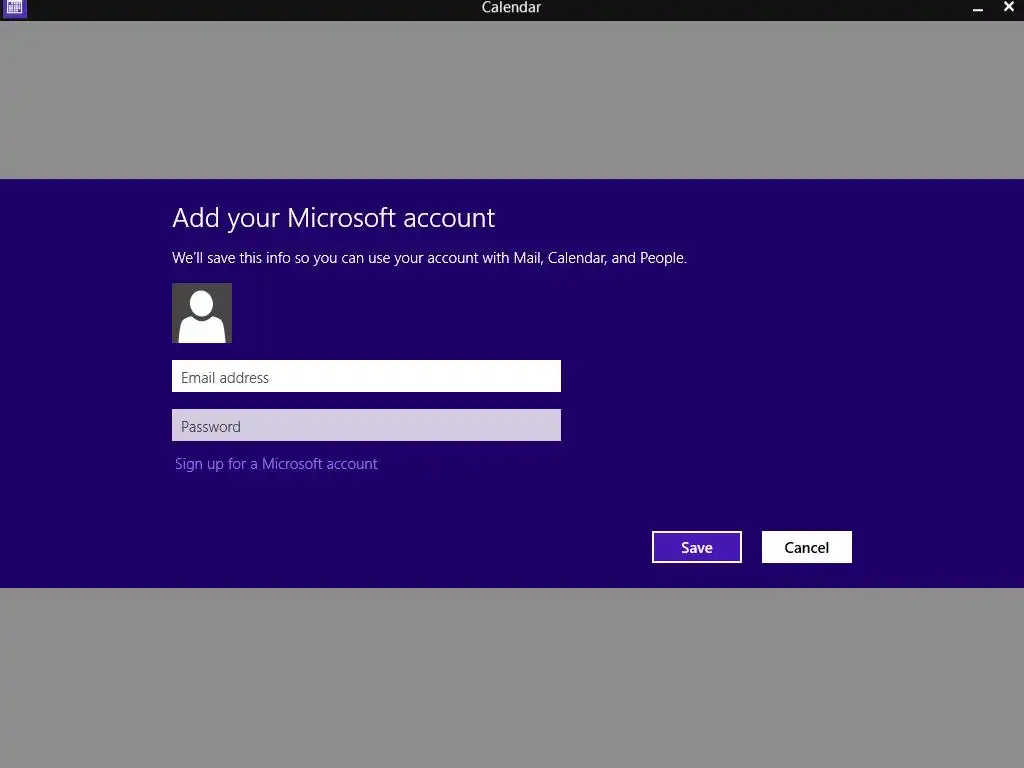Viewport: 1024px width, 768px height.
Task: Close the Calendar window
Action: pyautogui.click(x=1008, y=7)
